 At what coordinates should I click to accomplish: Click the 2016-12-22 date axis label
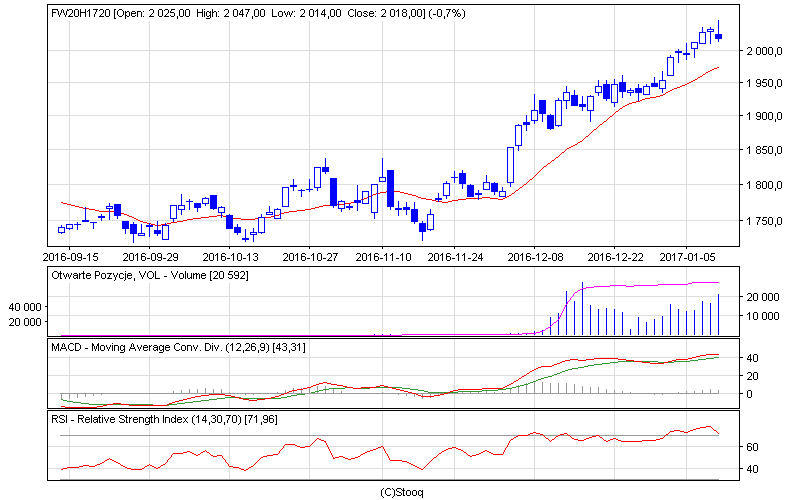tap(615, 257)
